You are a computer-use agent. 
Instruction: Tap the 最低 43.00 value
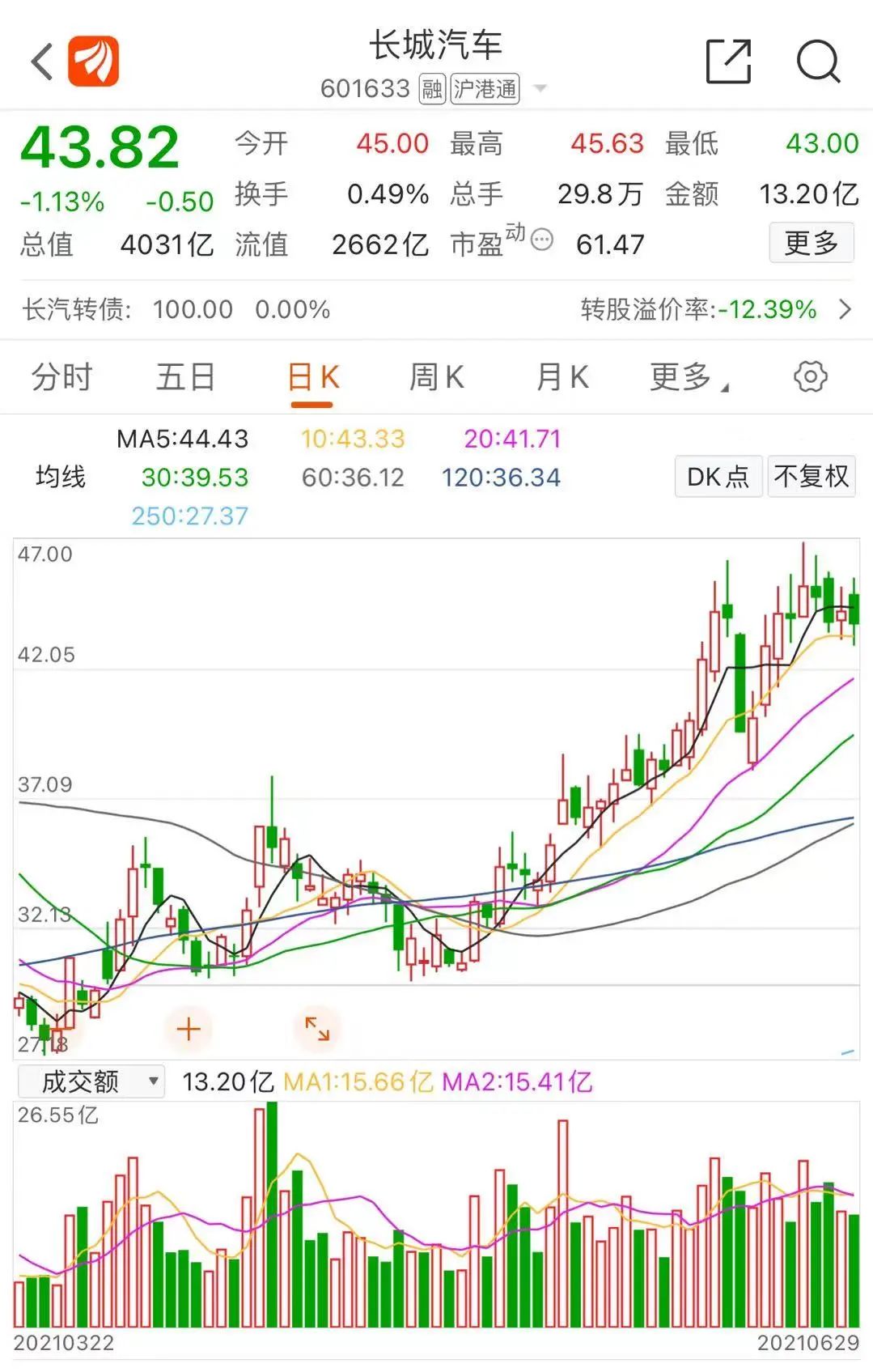tap(822, 144)
